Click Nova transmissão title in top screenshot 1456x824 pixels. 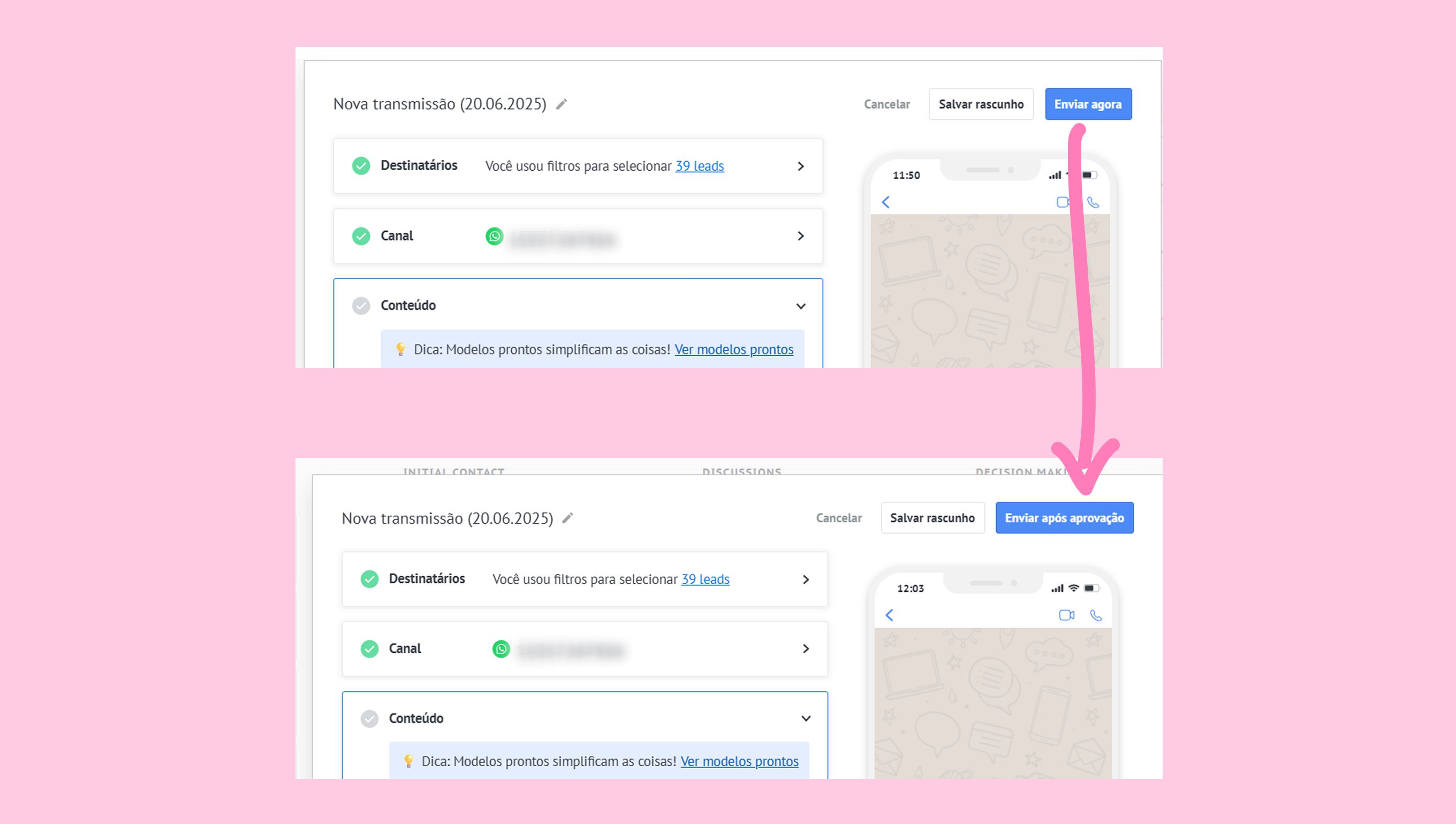pyautogui.click(x=440, y=104)
